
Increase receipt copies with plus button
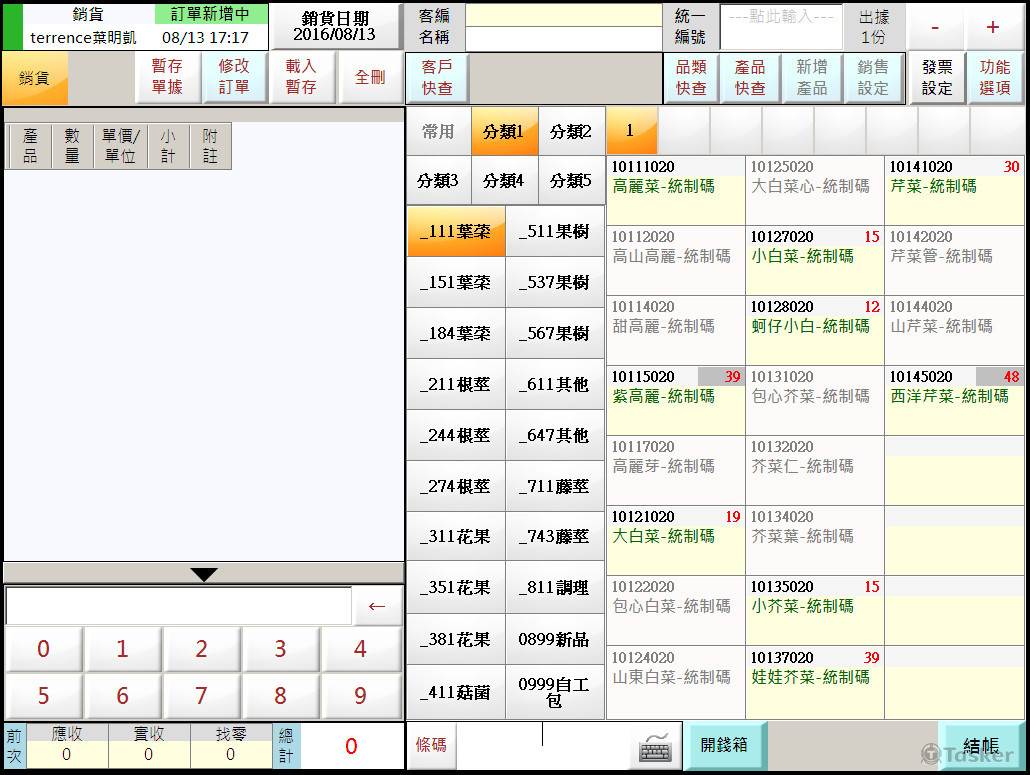tap(992, 27)
